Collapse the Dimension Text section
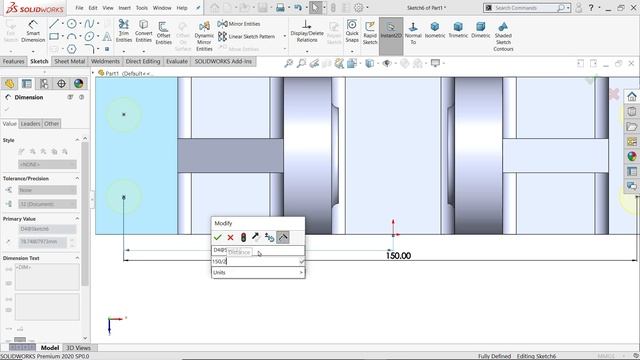 [x=77, y=258]
